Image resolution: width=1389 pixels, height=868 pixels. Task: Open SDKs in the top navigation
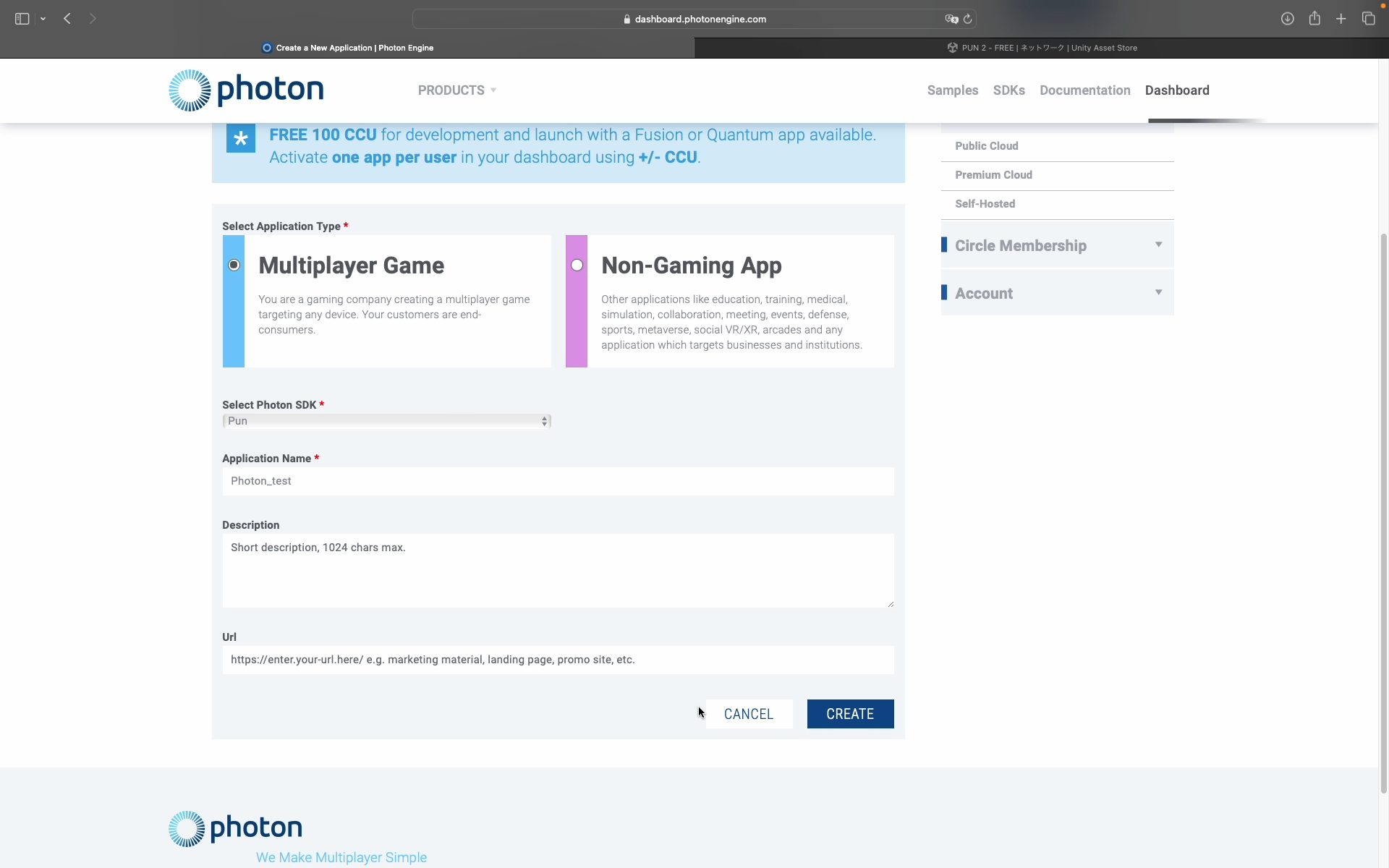[1008, 90]
